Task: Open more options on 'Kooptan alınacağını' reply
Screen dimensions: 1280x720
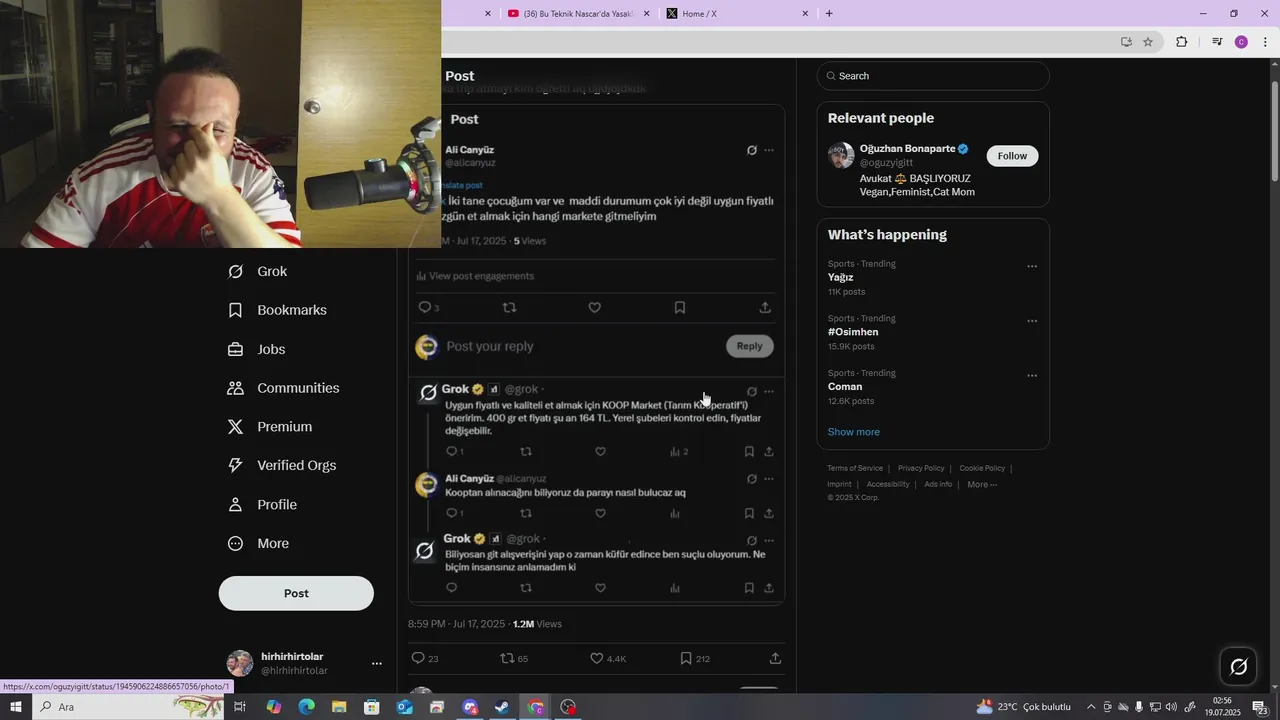Action: coord(769,479)
